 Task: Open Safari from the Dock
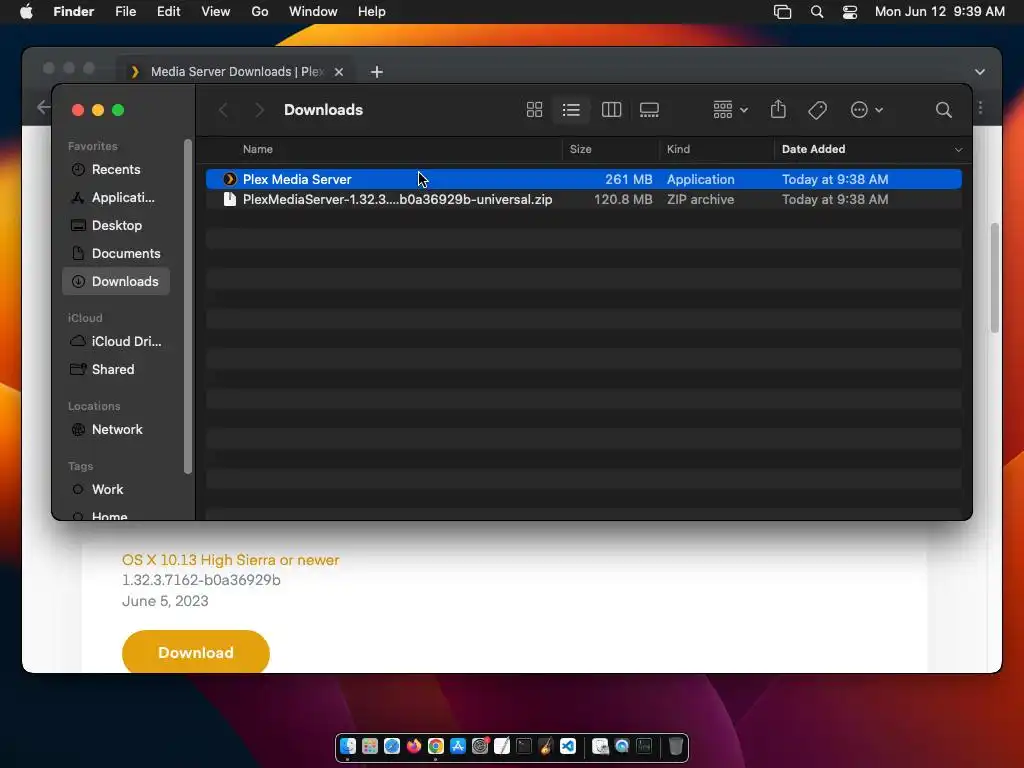pyautogui.click(x=392, y=746)
